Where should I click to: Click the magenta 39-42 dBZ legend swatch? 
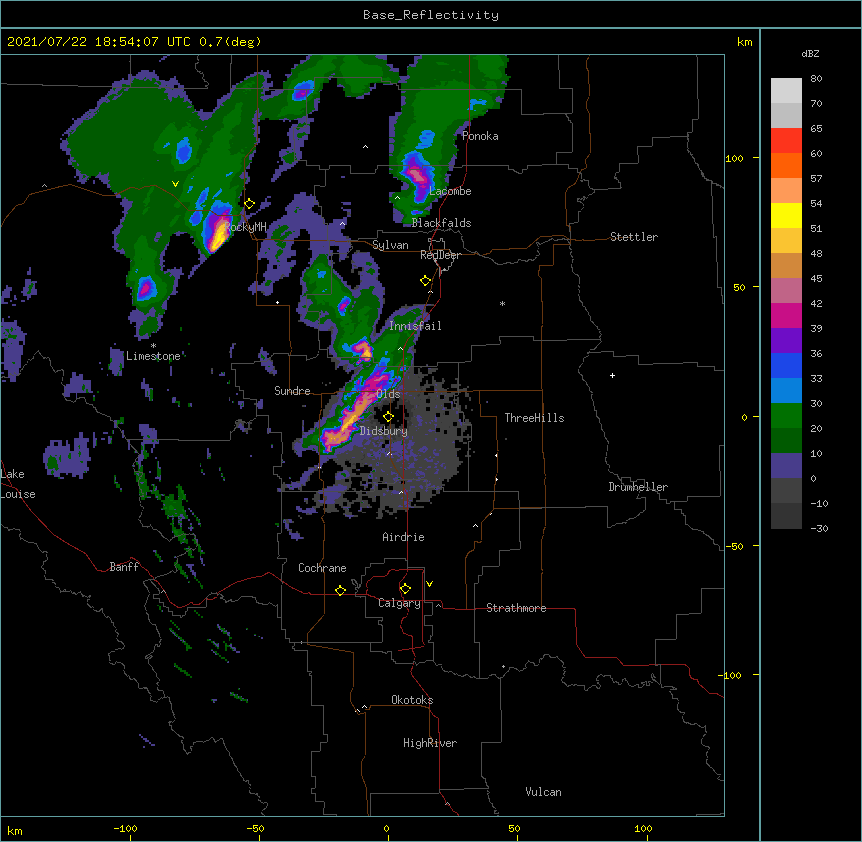click(x=786, y=316)
